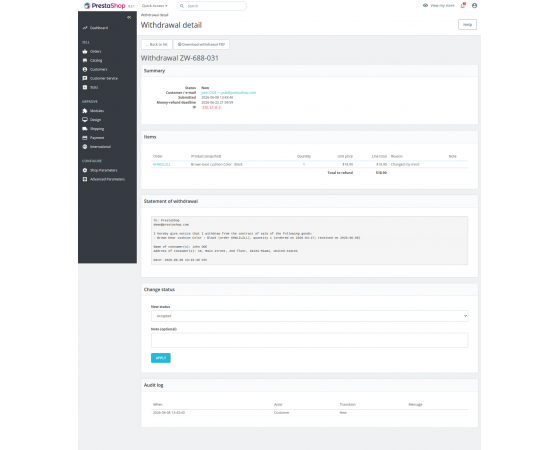Open the Dashboard sidebar icon
Image resolution: width=560 pixels, height=450 pixels.
coord(85,28)
